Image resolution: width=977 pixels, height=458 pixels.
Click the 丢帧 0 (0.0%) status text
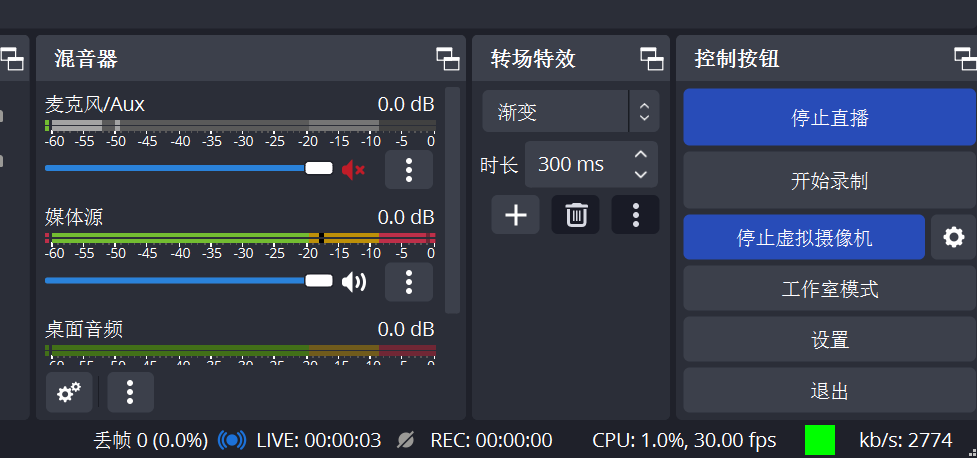[x=151, y=441]
